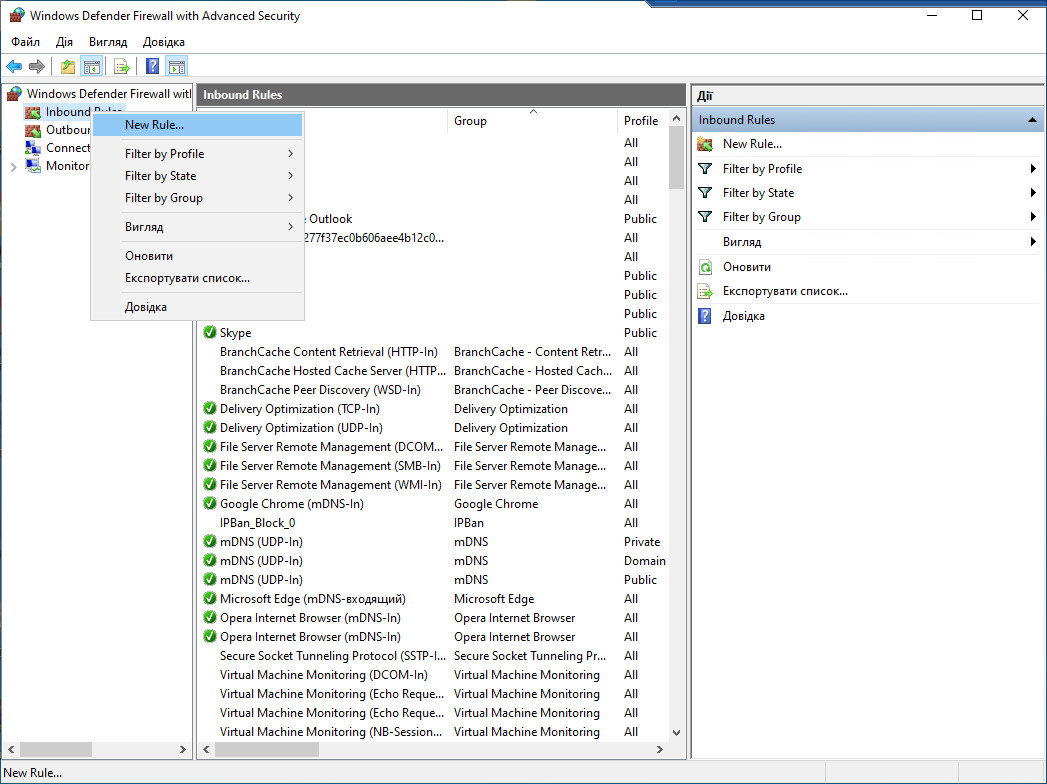Screen dimensions: 1047x784
Task: Click the Inbound Rules icon in the console tree
Action: click(33, 112)
